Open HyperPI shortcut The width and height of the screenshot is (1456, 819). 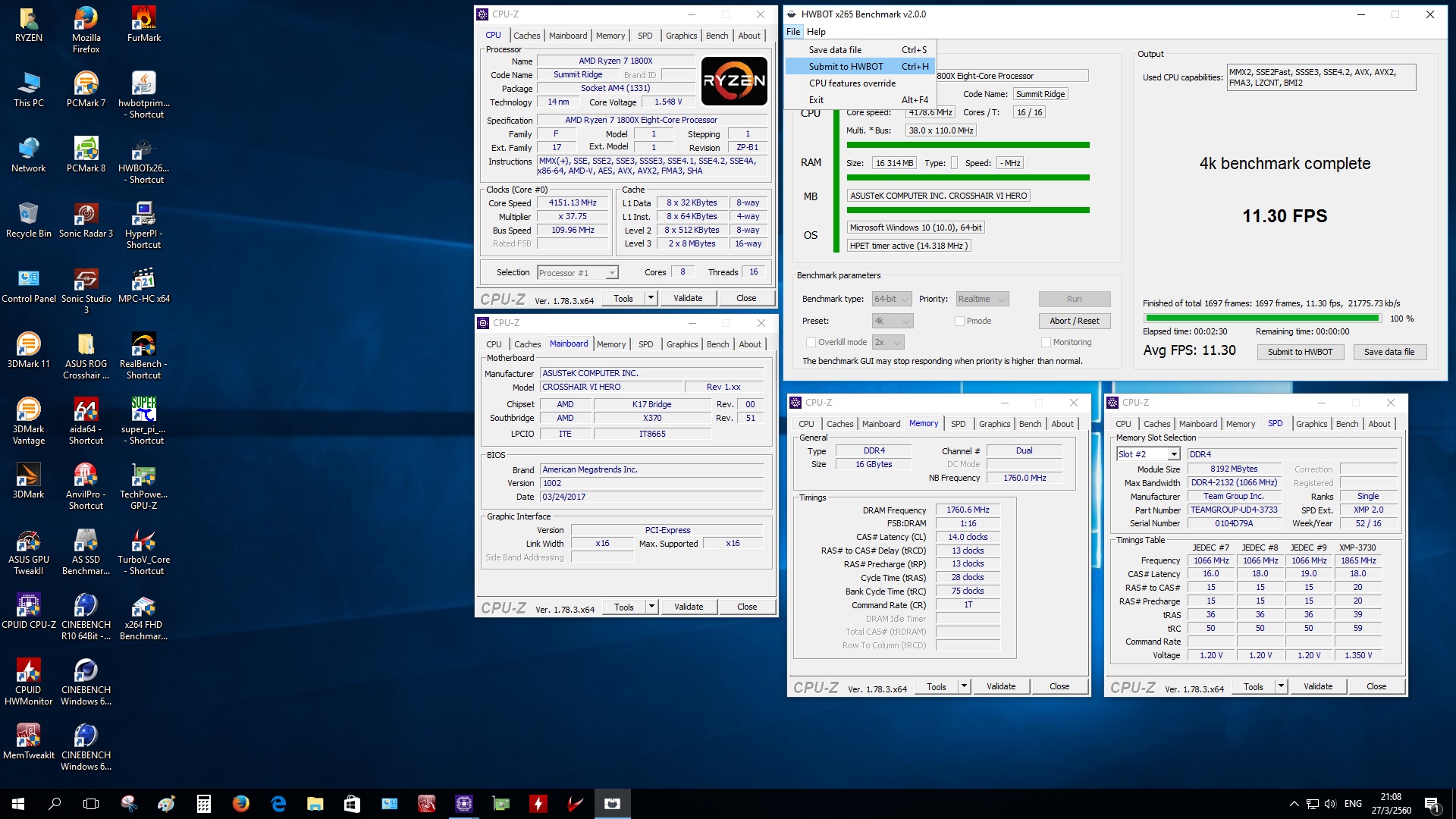[143, 225]
